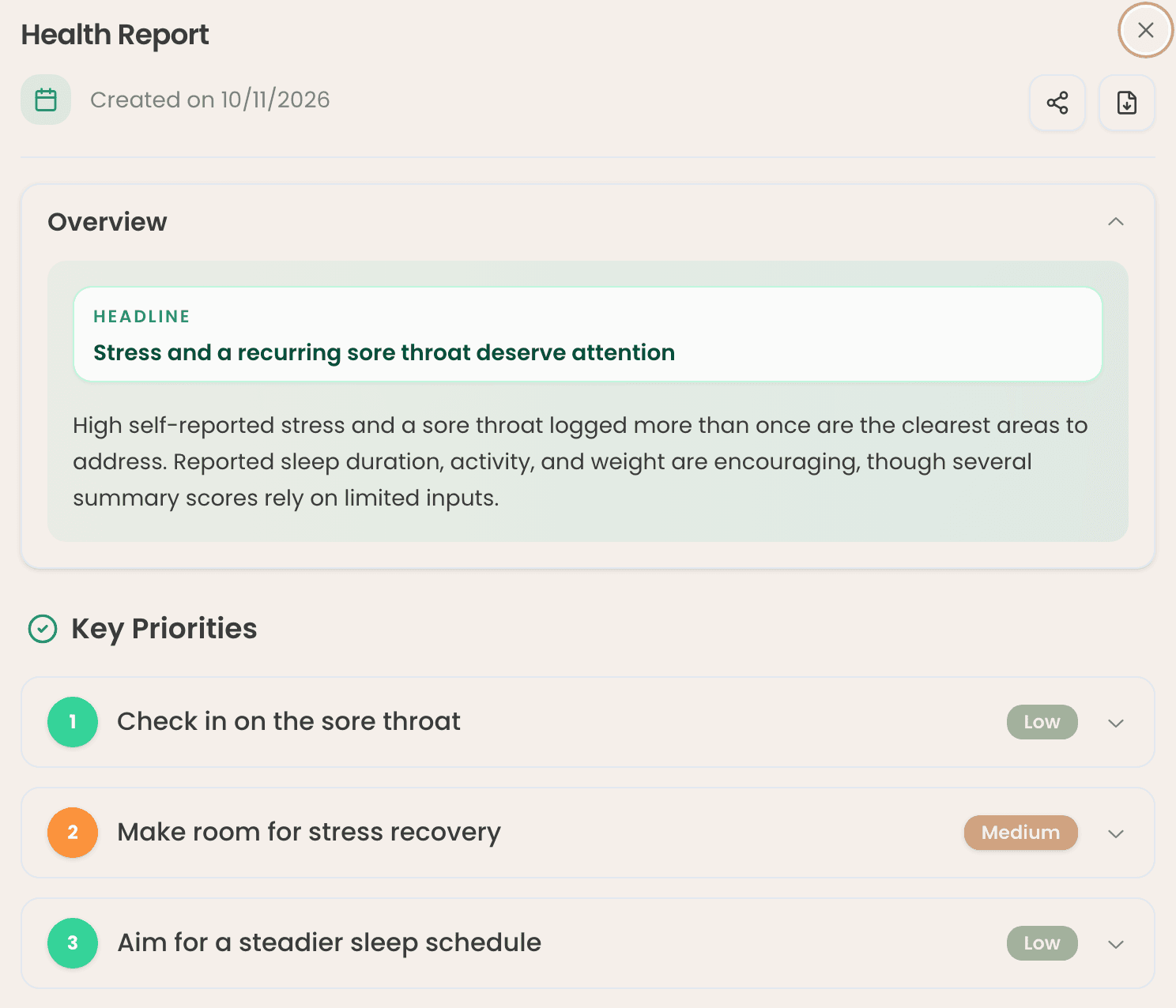1176x1008 pixels.
Task: Click the Low tag on sleep schedule
Action: [x=1042, y=943]
